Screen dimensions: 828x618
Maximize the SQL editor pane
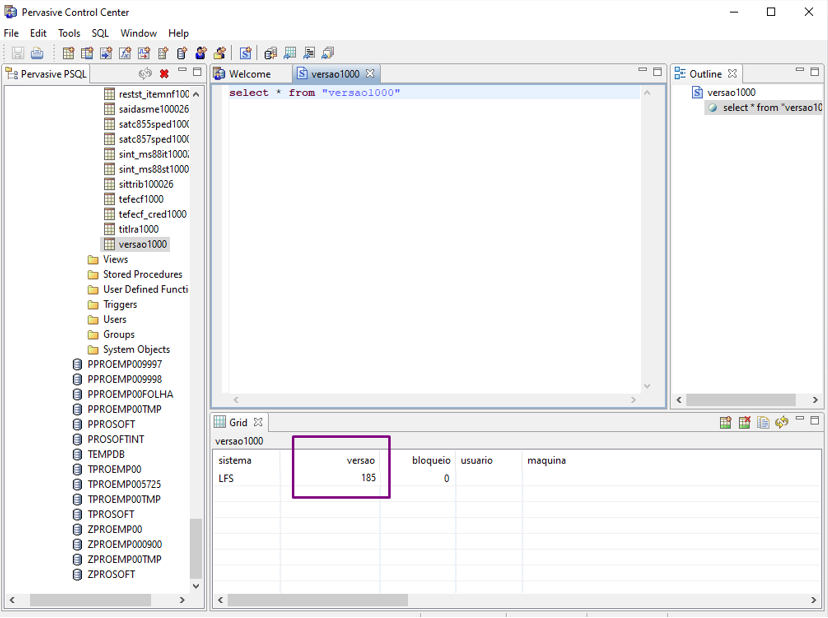(657, 71)
